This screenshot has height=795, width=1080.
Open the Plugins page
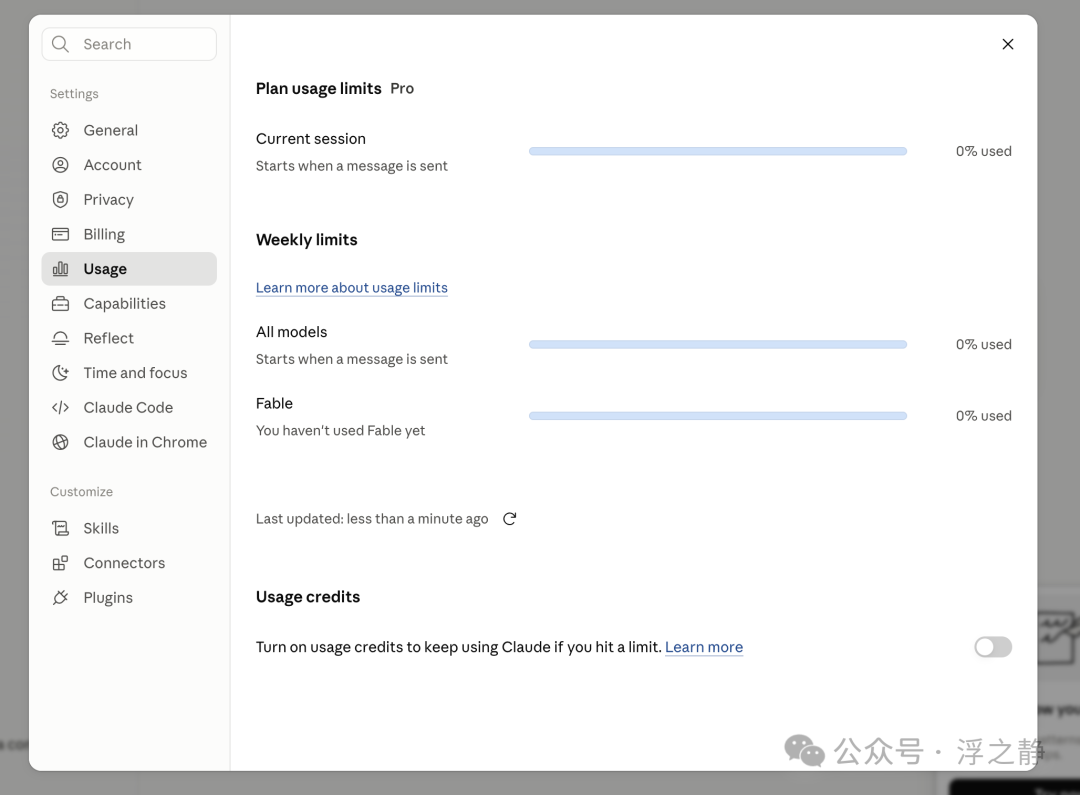129,597
